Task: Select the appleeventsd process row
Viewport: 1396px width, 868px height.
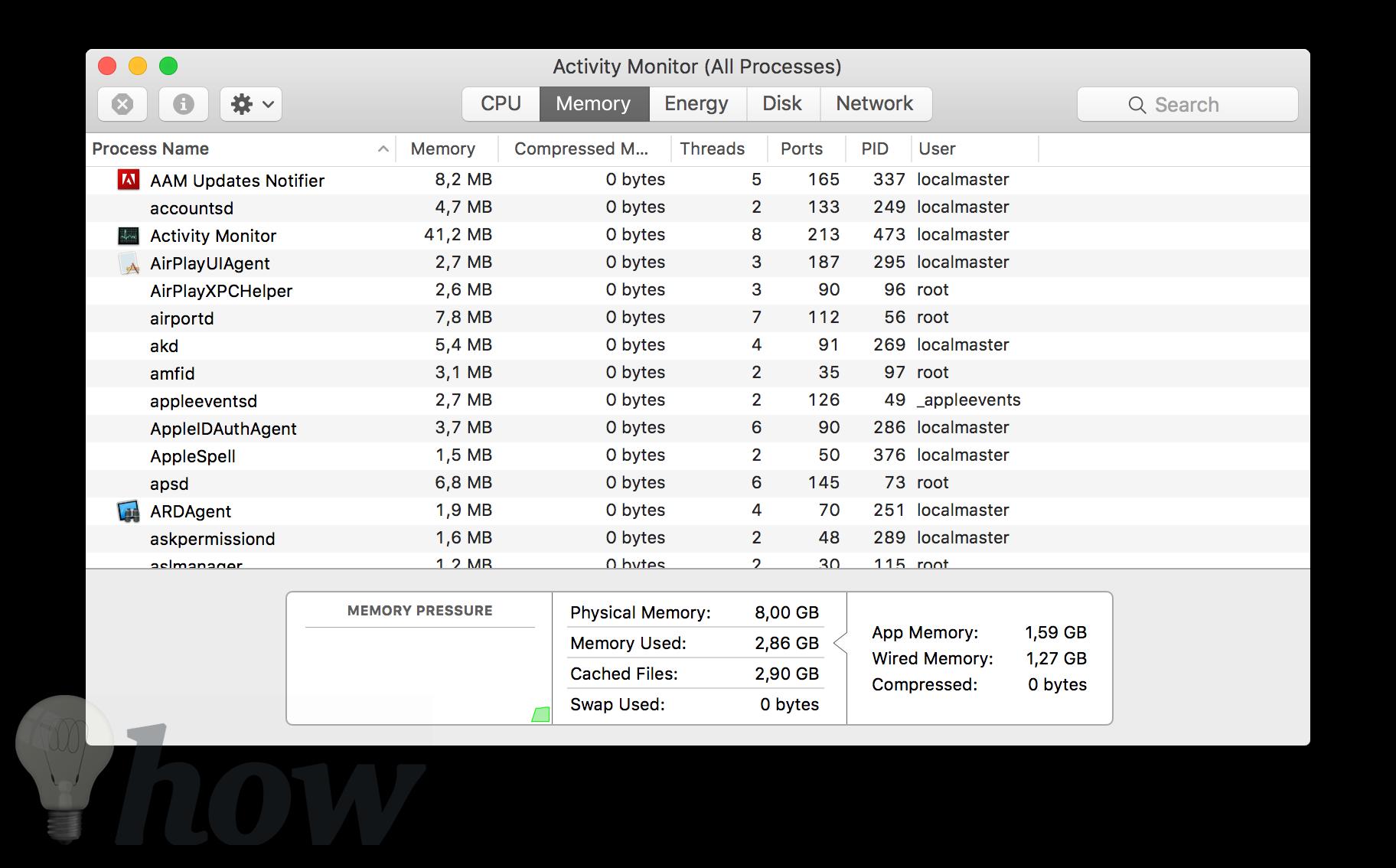Action: tap(698, 400)
